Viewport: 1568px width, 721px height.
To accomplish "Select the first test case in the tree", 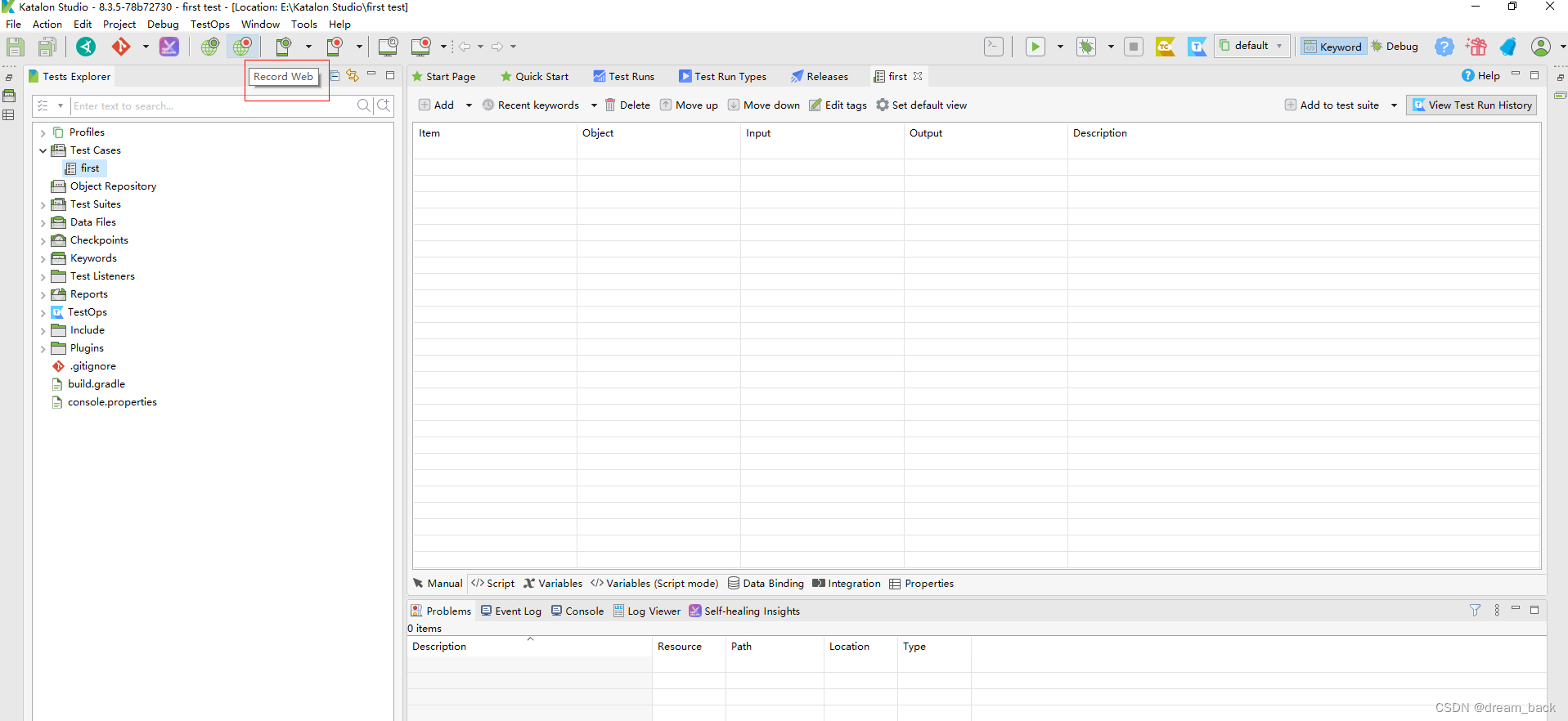I will (x=85, y=168).
